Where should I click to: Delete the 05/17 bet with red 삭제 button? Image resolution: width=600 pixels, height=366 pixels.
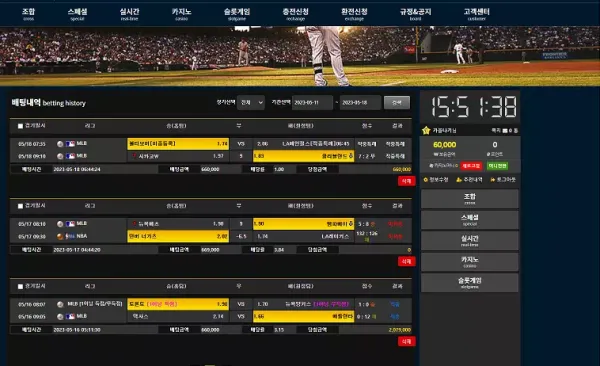point(406,261)
